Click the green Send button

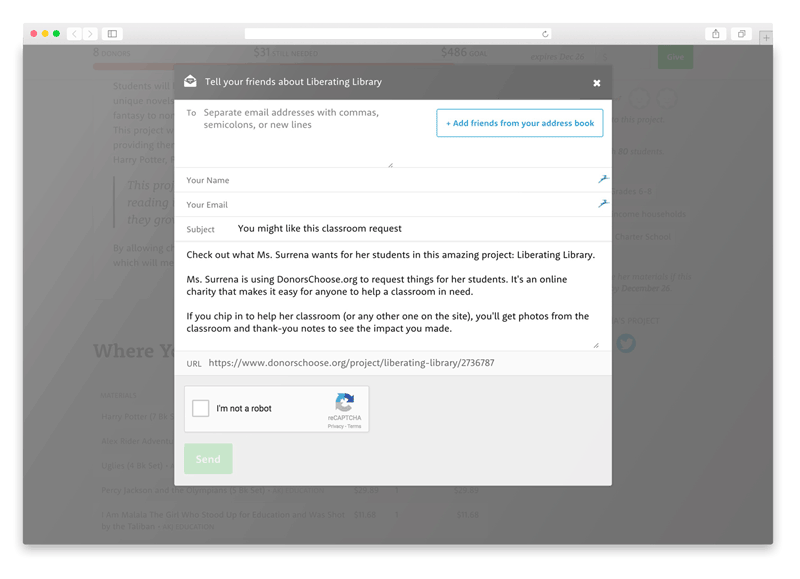(x=208, y=459)
